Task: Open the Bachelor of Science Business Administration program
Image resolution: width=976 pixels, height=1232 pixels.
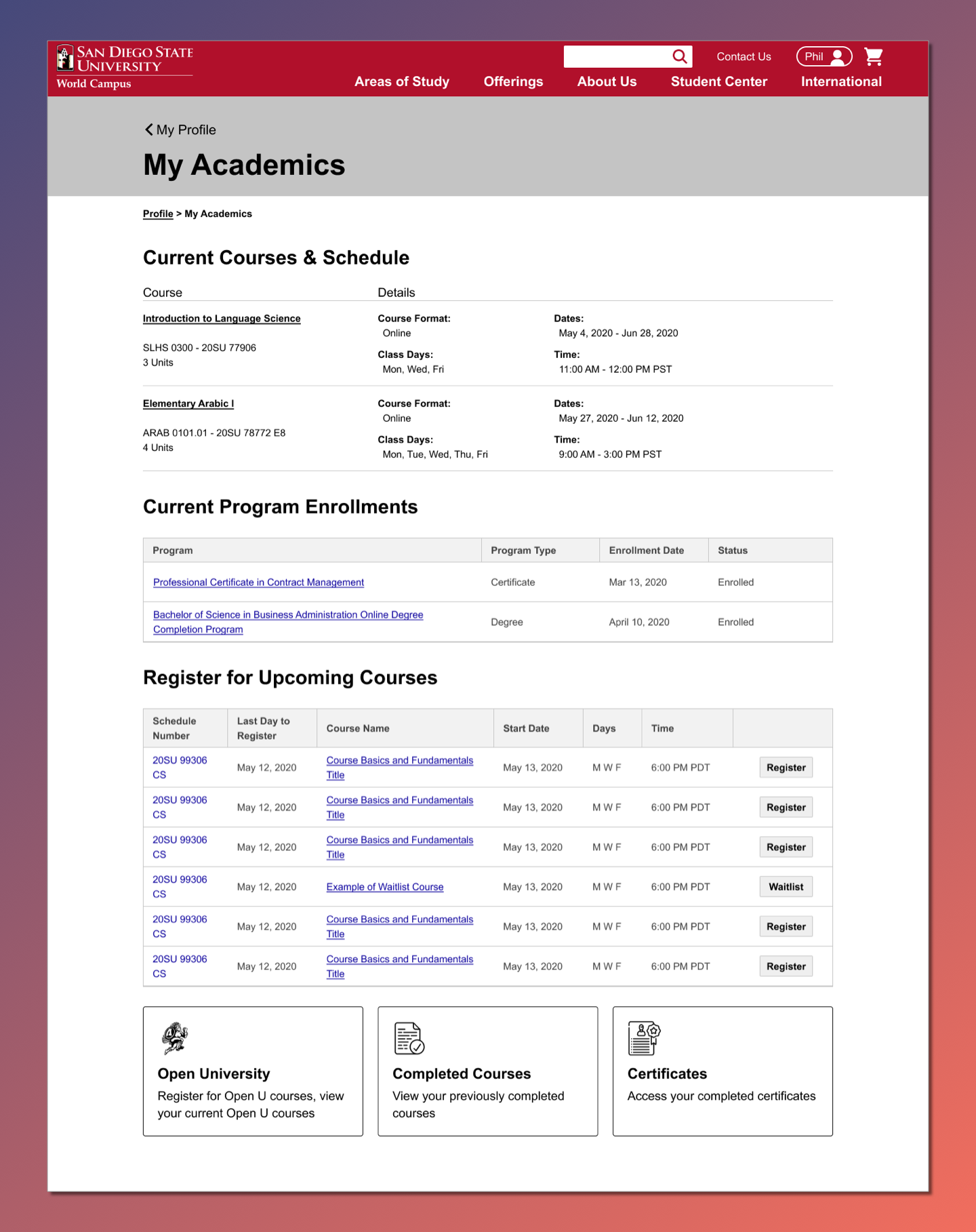Action: point(288,622)
